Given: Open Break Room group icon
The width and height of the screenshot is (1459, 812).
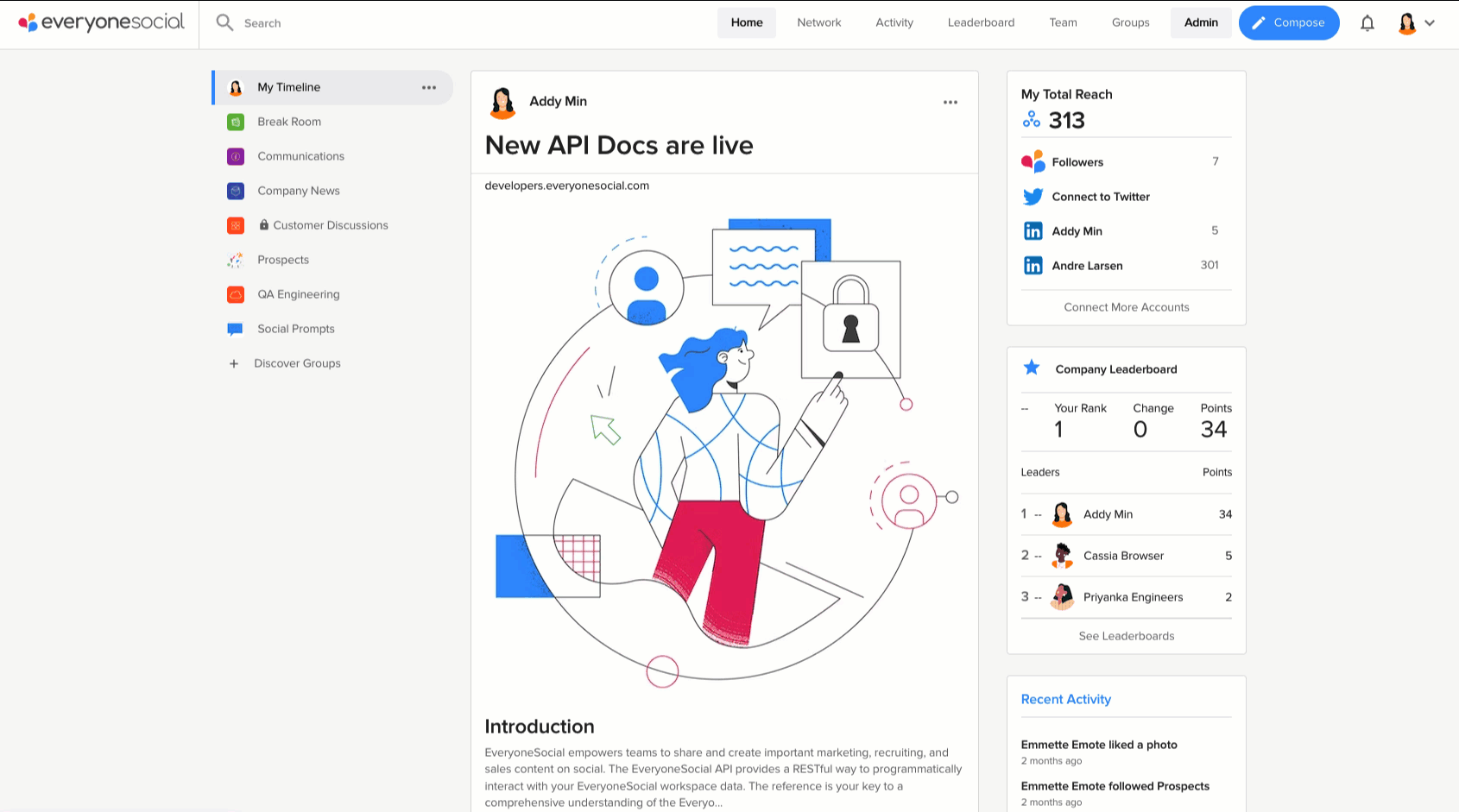Looking at the screenshot, I should pyautogui.click(x=235, y=122).
